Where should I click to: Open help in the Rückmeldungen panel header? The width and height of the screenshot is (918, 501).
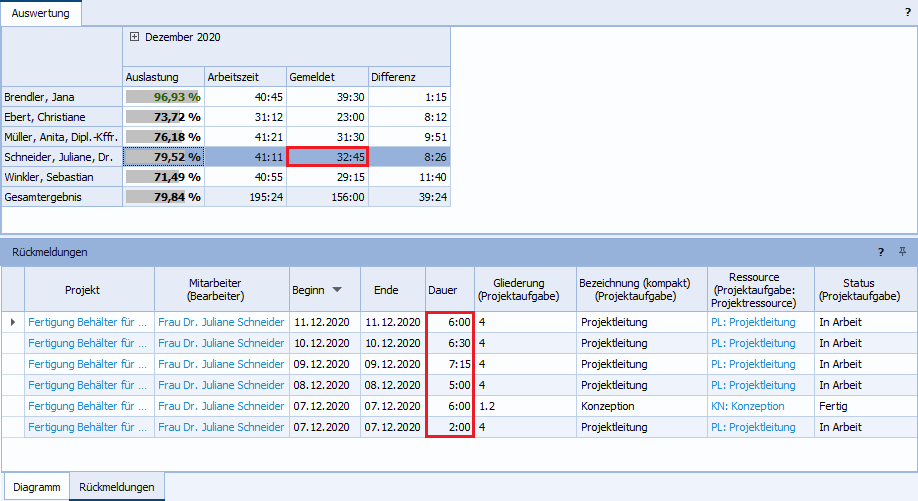click(881, 252)
